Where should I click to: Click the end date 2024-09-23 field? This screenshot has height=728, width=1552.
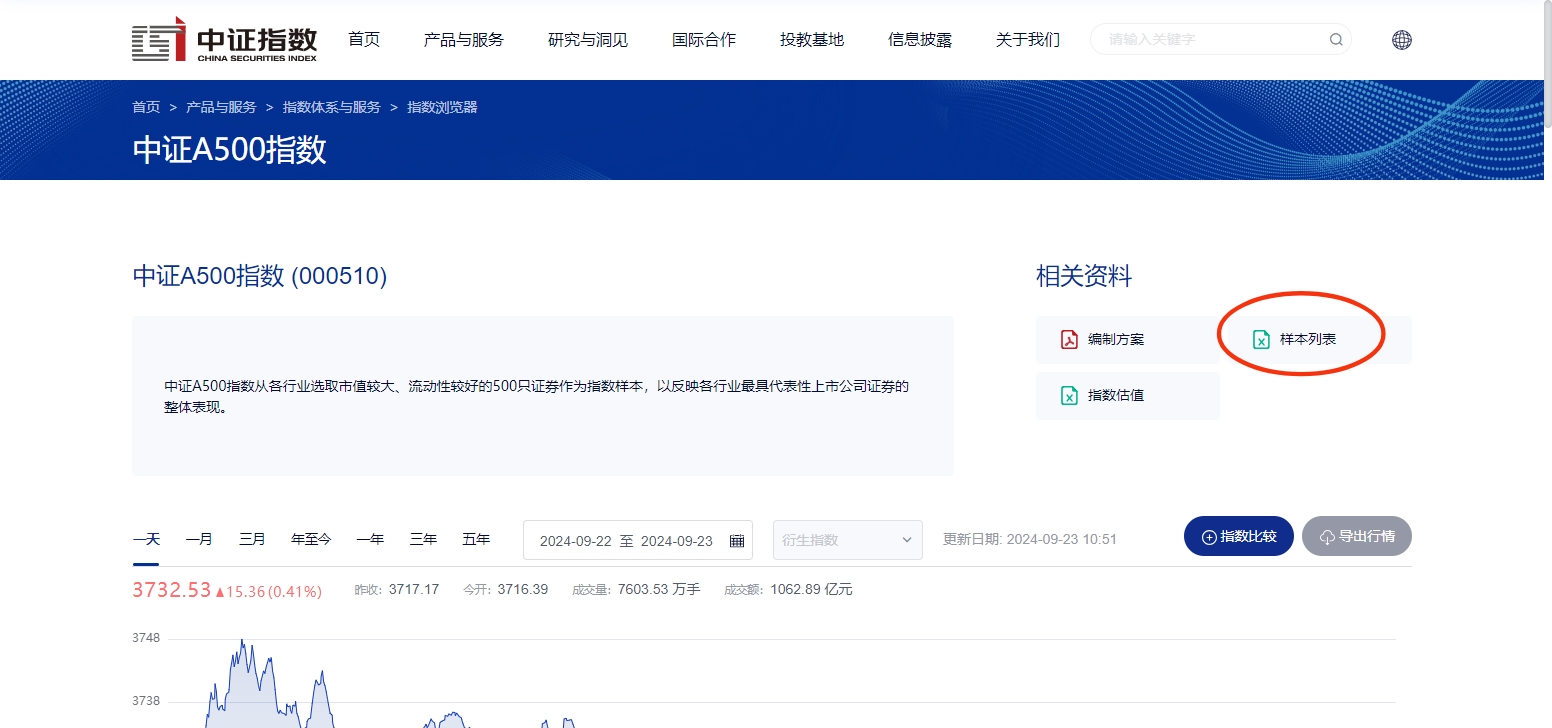pyautogui.click(x=677, y=540)
